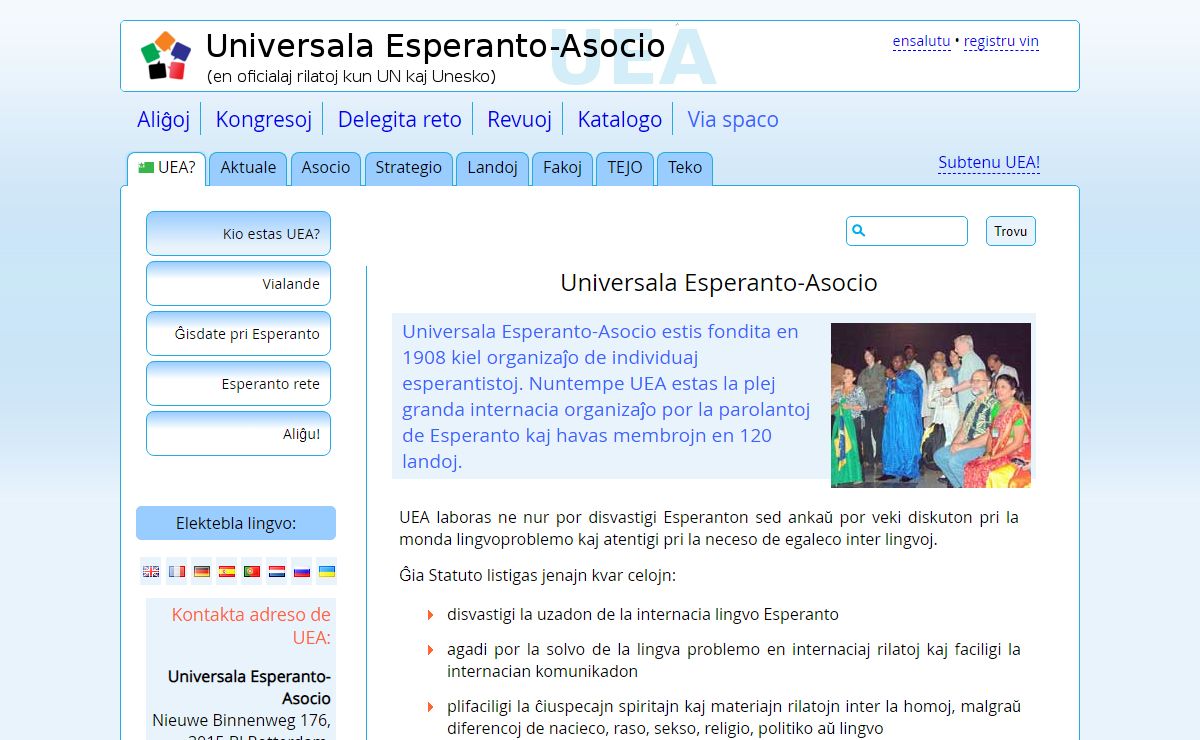Open the TEJO tab
The image size is (1200, 740).
coord(625,168)
